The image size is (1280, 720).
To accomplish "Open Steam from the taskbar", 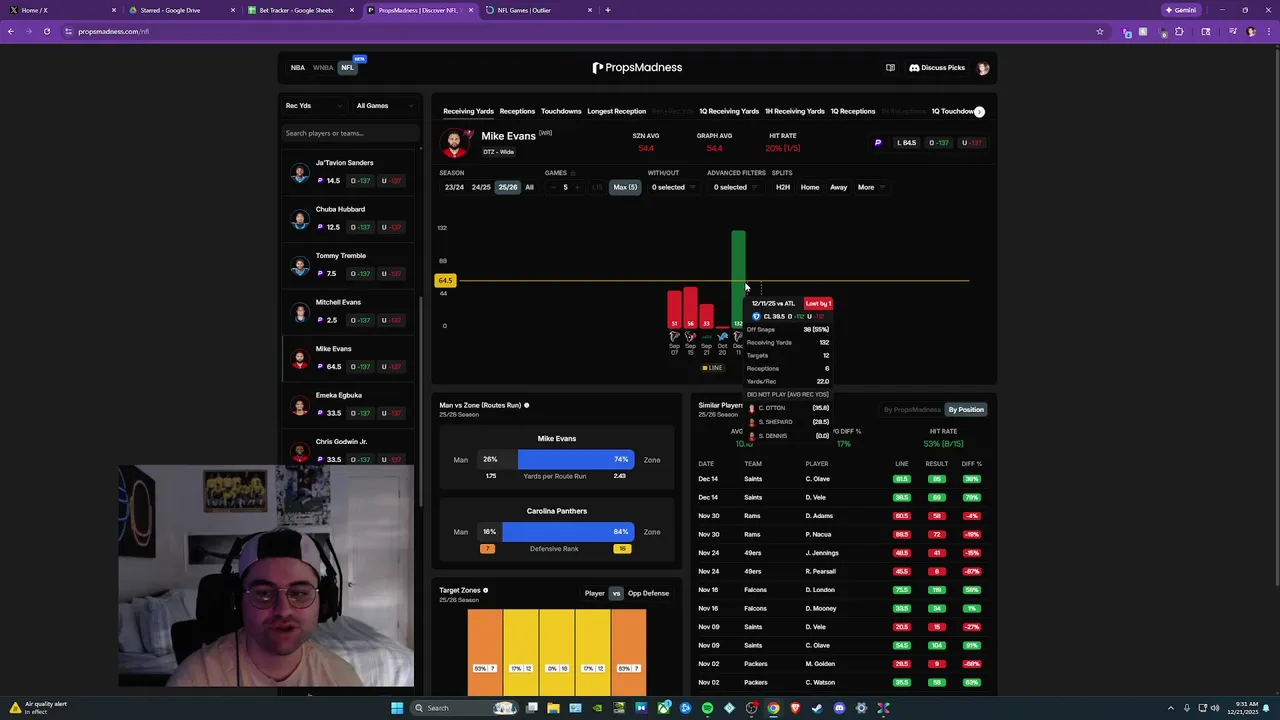I will tap(817, 708).
